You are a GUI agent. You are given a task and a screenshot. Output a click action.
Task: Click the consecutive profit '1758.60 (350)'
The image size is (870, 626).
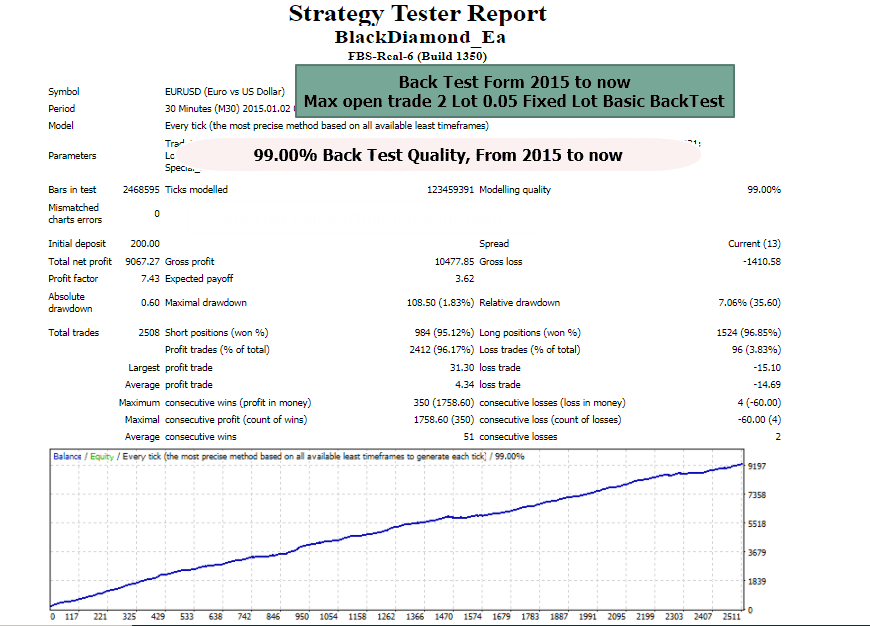pos(443,420)
